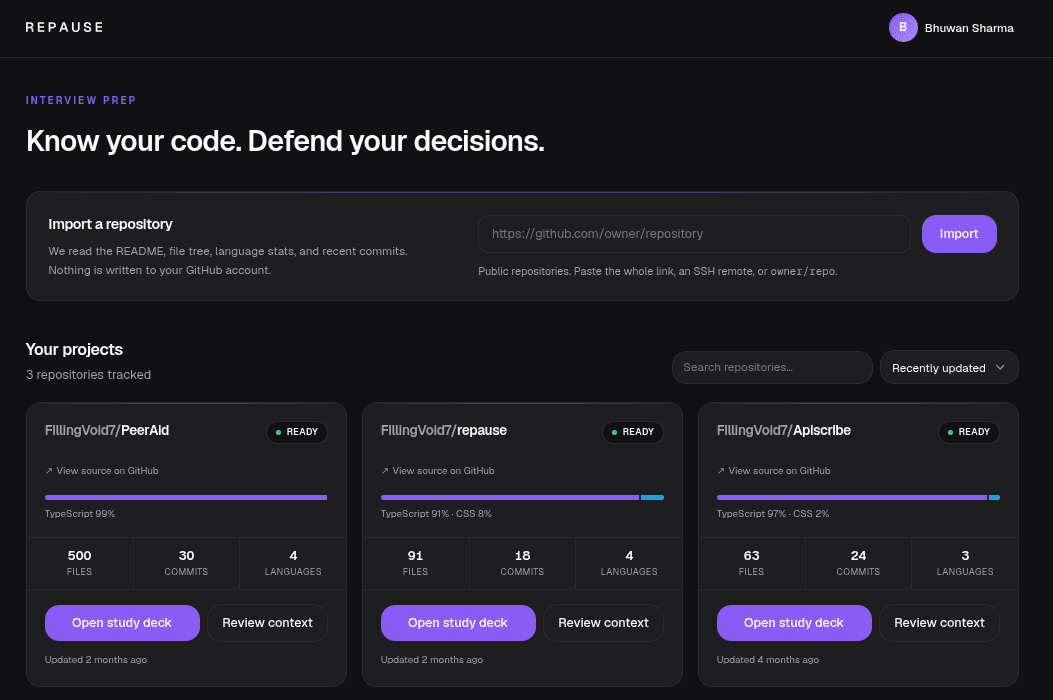1053x700 pixels.
Task: Open the FillingVoid7/repause project title link
Action: 443,431
